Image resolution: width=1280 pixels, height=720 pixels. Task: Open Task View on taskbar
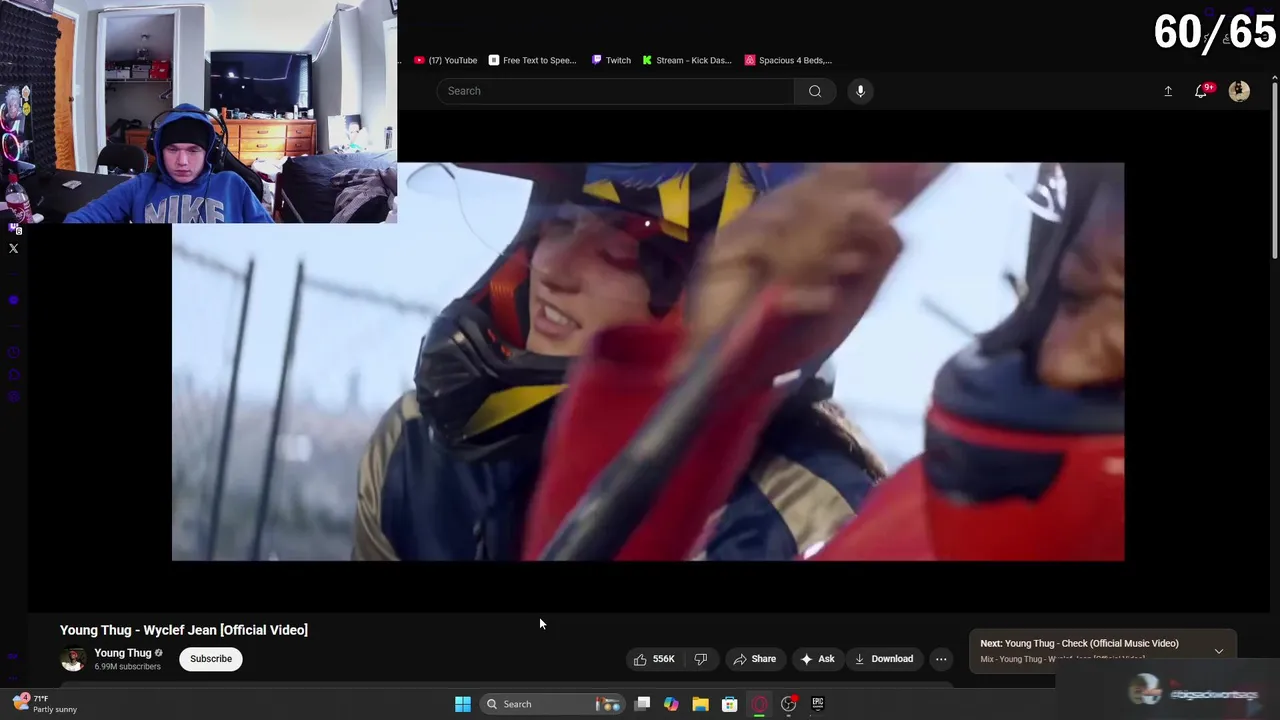click(643, 704)
